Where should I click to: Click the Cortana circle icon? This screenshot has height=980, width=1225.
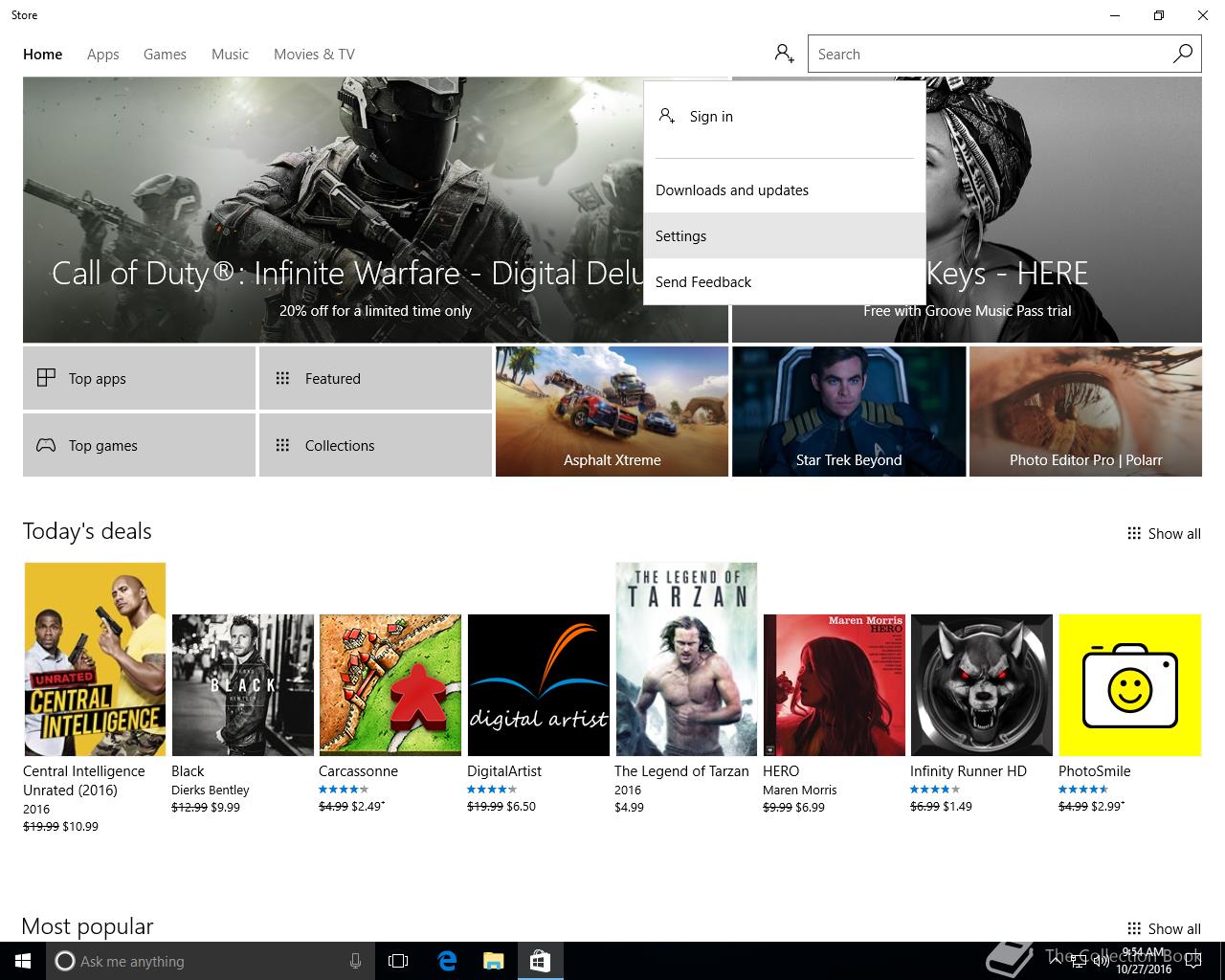[64, 961]
